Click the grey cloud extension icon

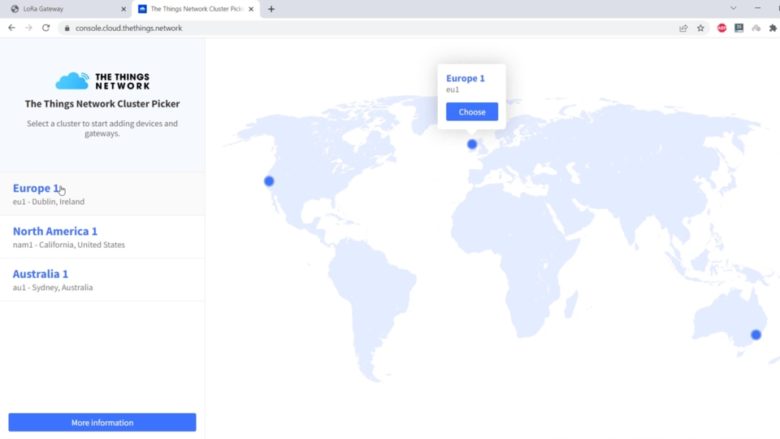tap(756, 28)
